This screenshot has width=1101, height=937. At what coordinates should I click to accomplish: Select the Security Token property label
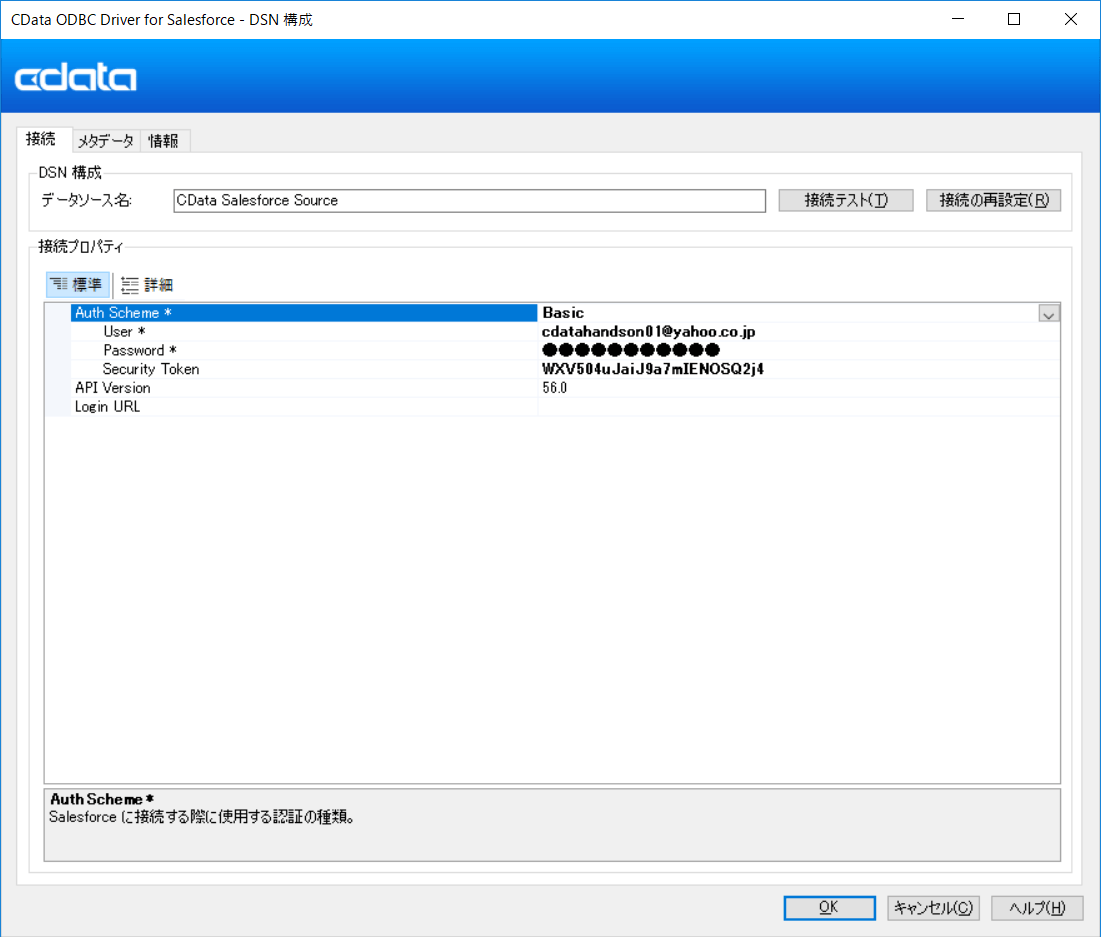click(x=151, y=369)
